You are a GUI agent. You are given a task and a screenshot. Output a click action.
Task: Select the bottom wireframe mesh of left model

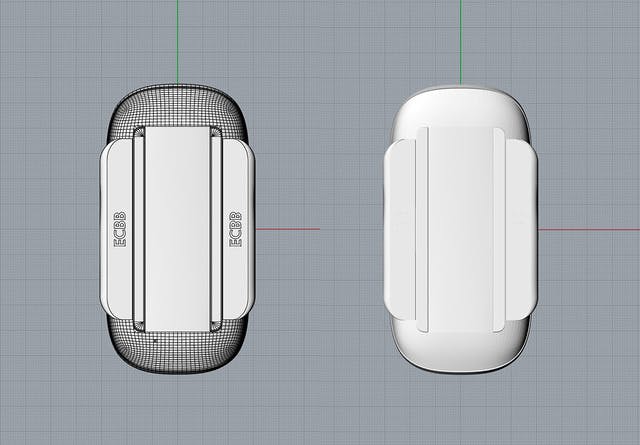coord(178,352)
